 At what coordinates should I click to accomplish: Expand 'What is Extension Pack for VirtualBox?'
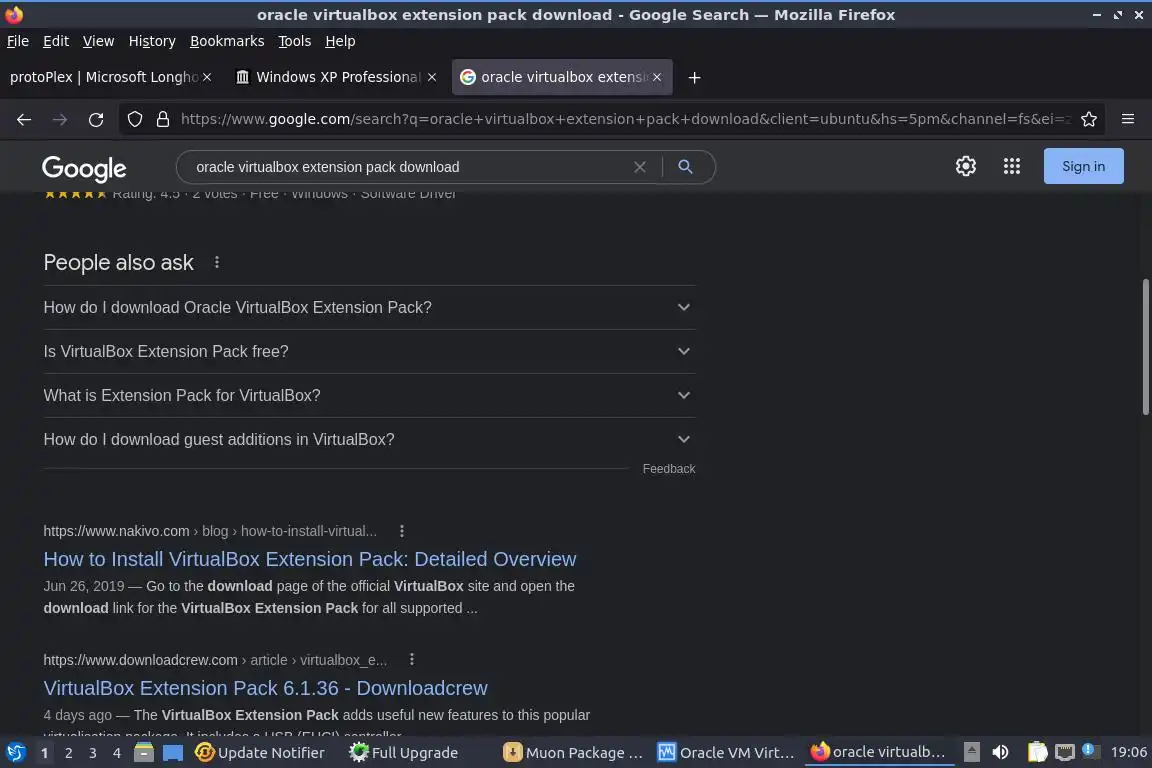[x=370, y=395]
